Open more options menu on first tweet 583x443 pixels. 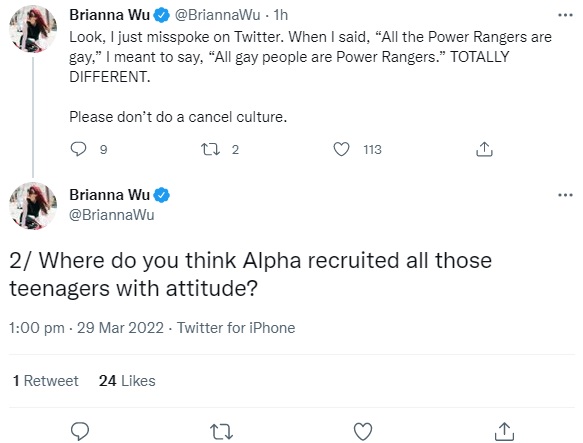pos(566,15)
